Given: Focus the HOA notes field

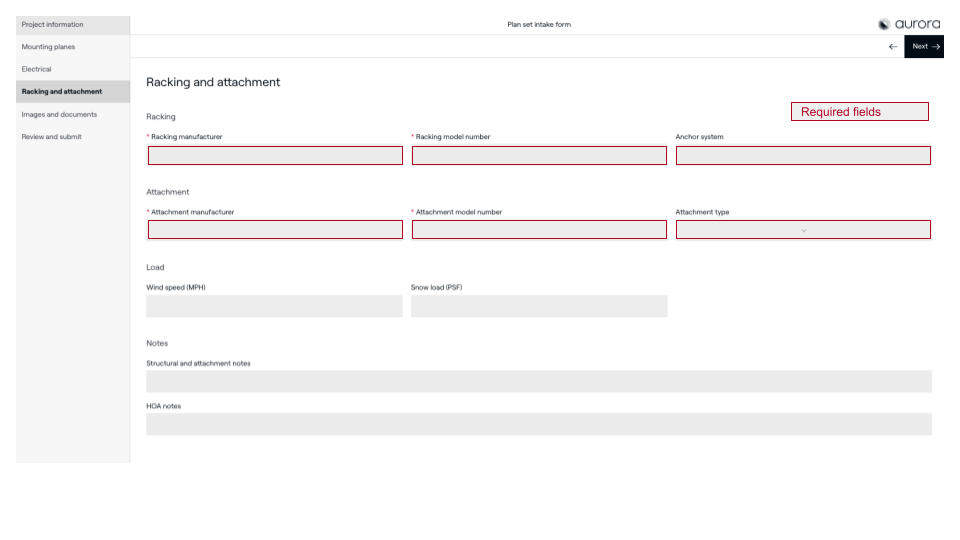Looking at the screenshot, I should pyautogui.click(x=539, y=424).
